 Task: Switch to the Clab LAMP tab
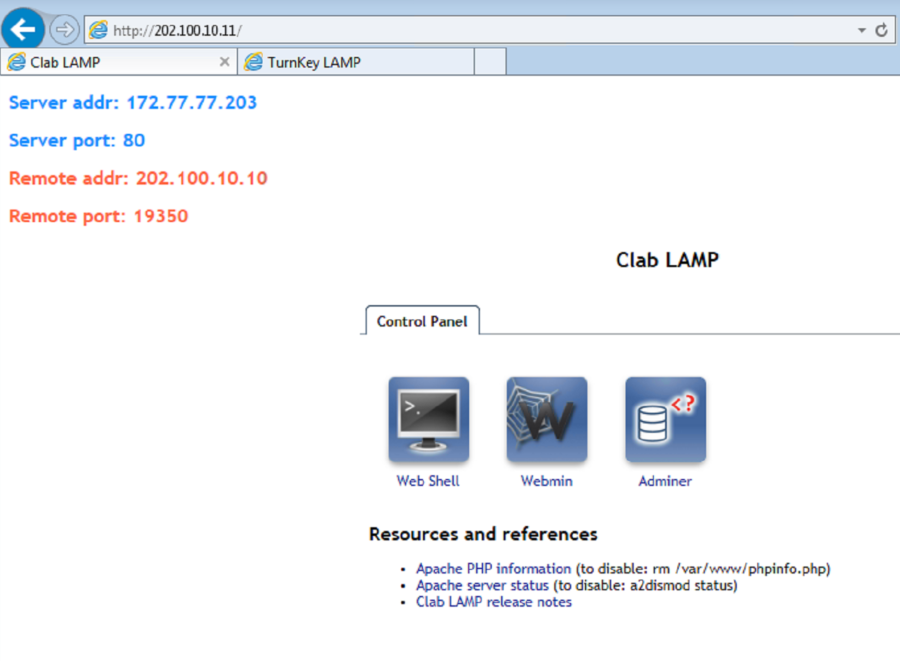tap(118, 62)
